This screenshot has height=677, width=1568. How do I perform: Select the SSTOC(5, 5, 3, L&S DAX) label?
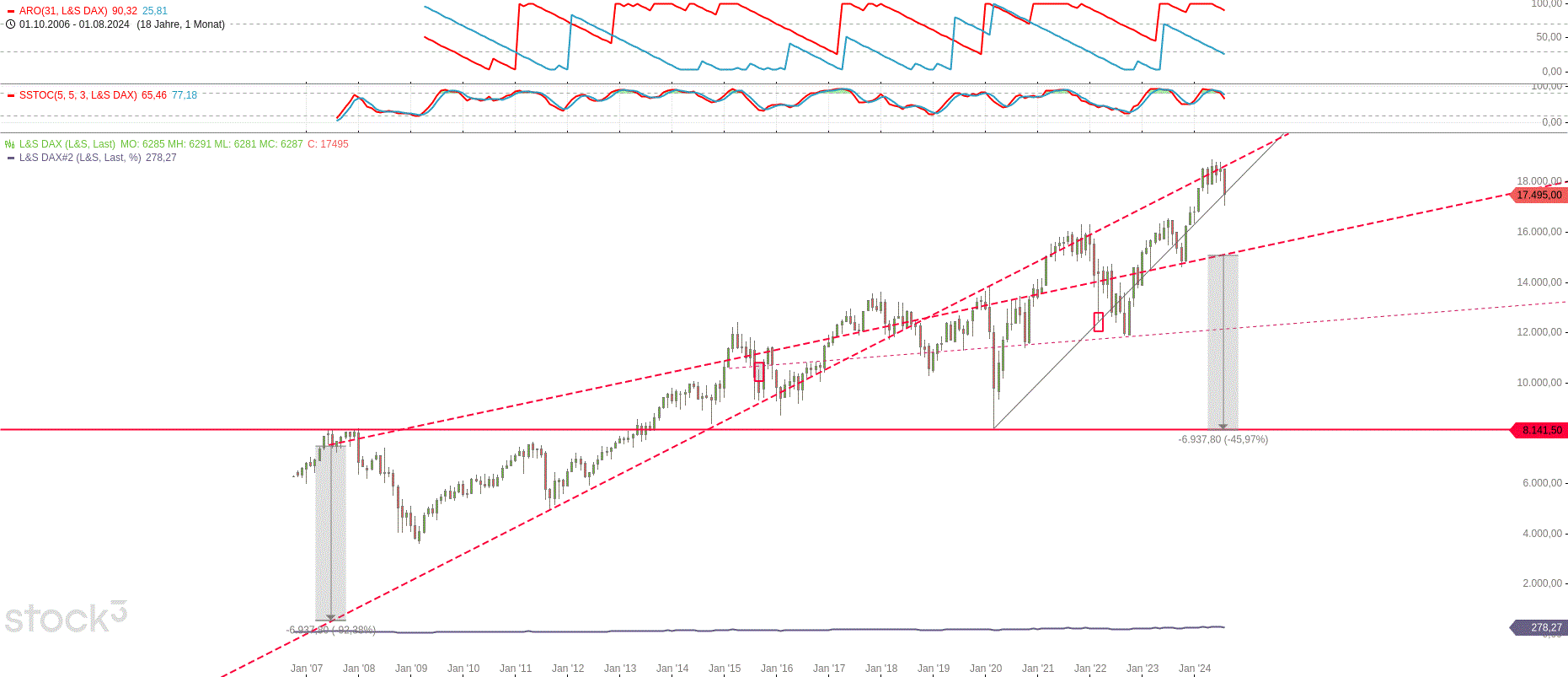pyautogui.click(x=78, y=95)
